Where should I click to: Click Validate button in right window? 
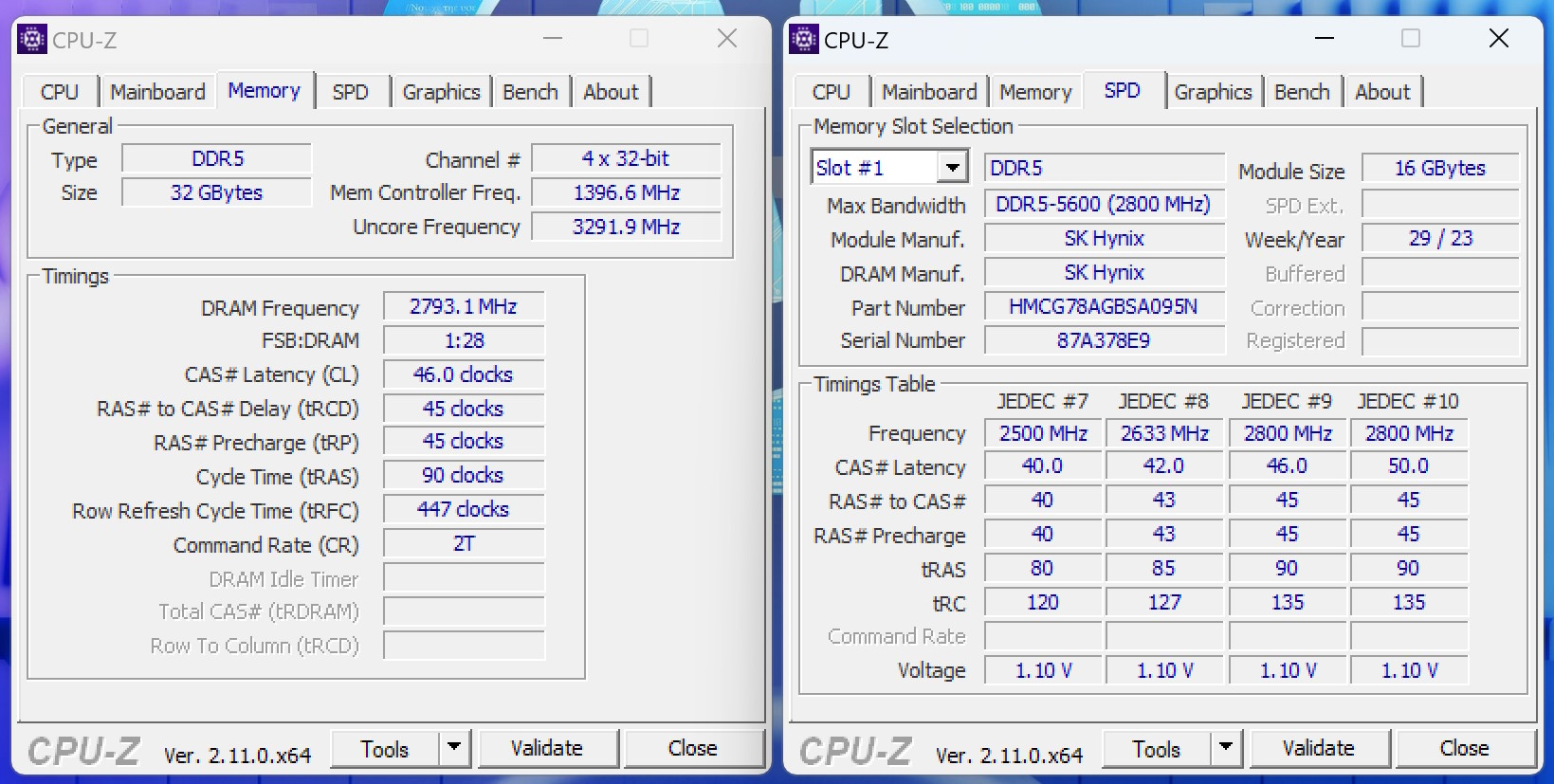coord(1320,749)
